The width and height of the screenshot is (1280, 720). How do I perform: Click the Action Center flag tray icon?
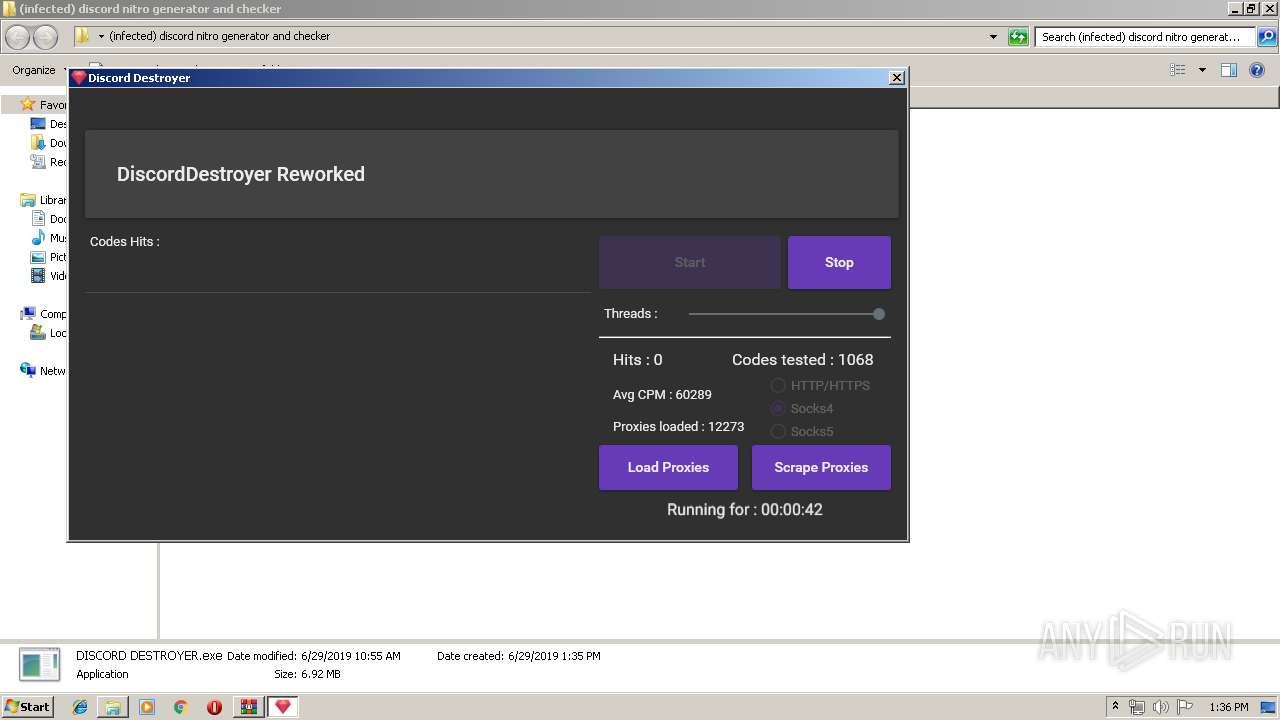(1184, 707)
